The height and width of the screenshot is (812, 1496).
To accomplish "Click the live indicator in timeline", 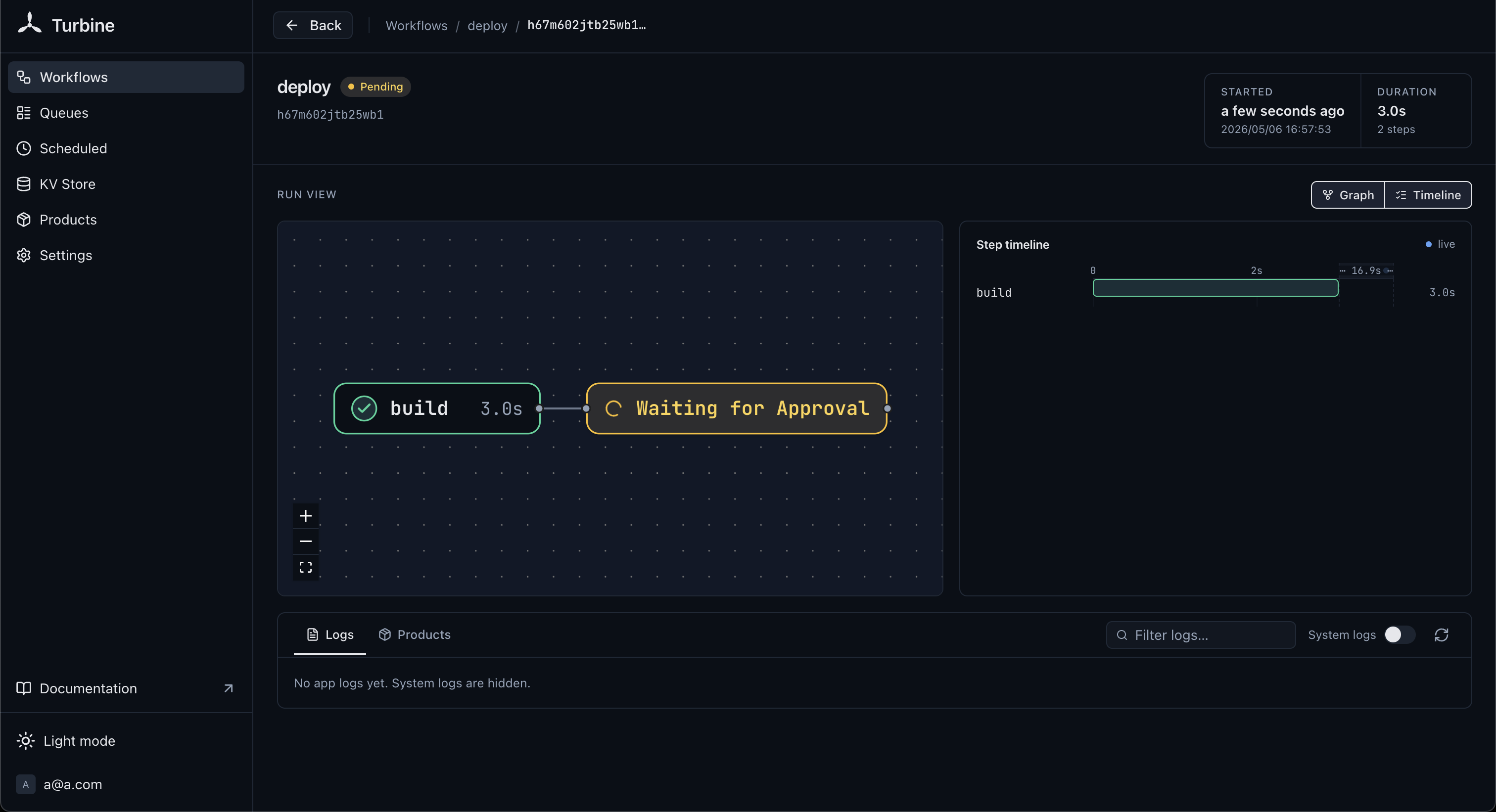I will 1440,244.
